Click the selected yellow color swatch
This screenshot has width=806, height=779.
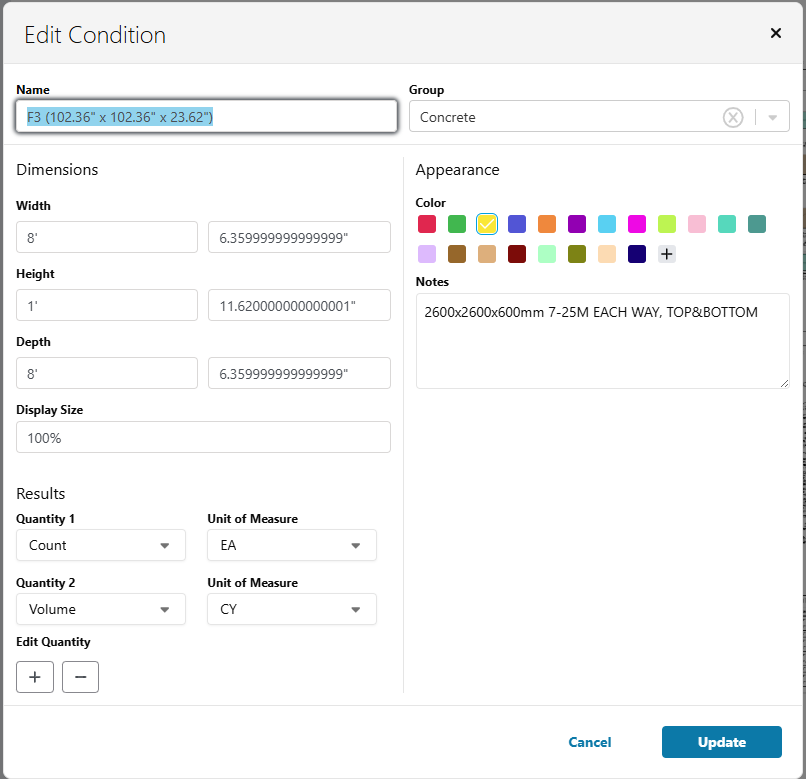click(487, 224)
